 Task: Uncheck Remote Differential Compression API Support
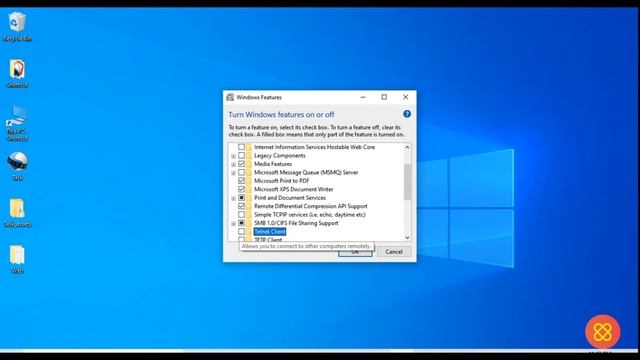(242, 206)
